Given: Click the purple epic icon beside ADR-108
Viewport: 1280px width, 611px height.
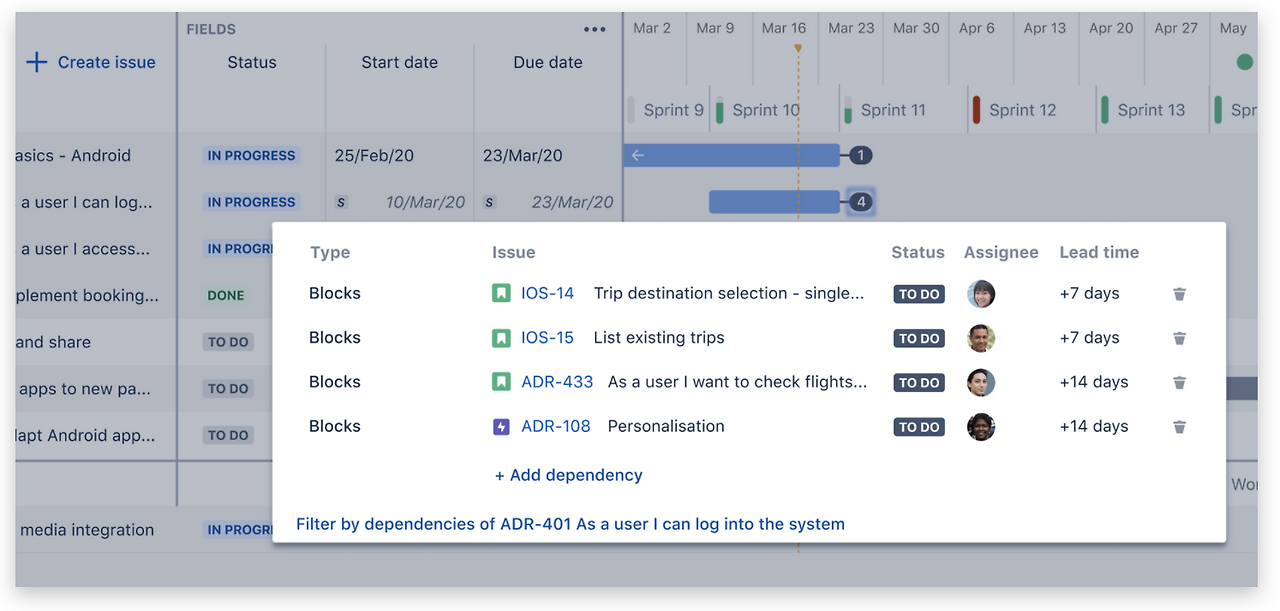Looking at the screenshot, I should point(501,427).
